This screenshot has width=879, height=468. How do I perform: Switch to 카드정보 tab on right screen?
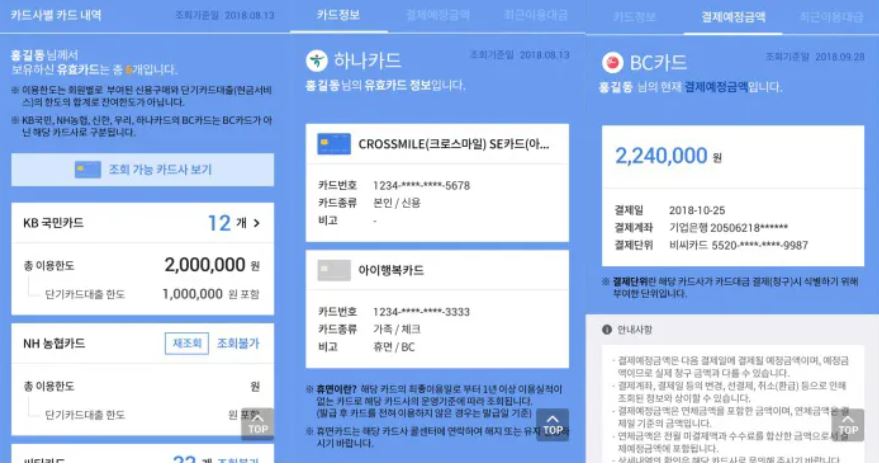coord(635,17)
